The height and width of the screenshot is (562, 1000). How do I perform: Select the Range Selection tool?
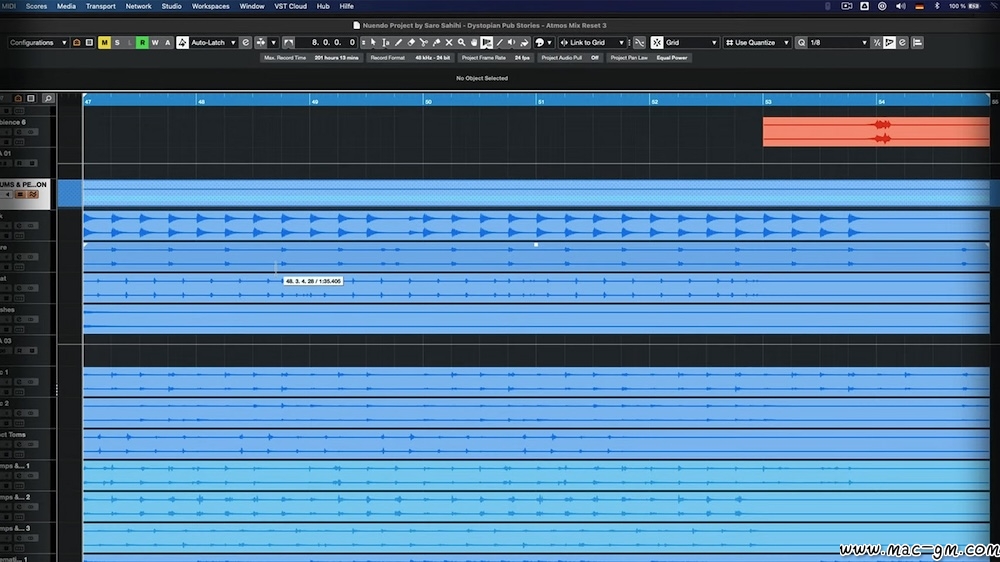pos(386,43)
